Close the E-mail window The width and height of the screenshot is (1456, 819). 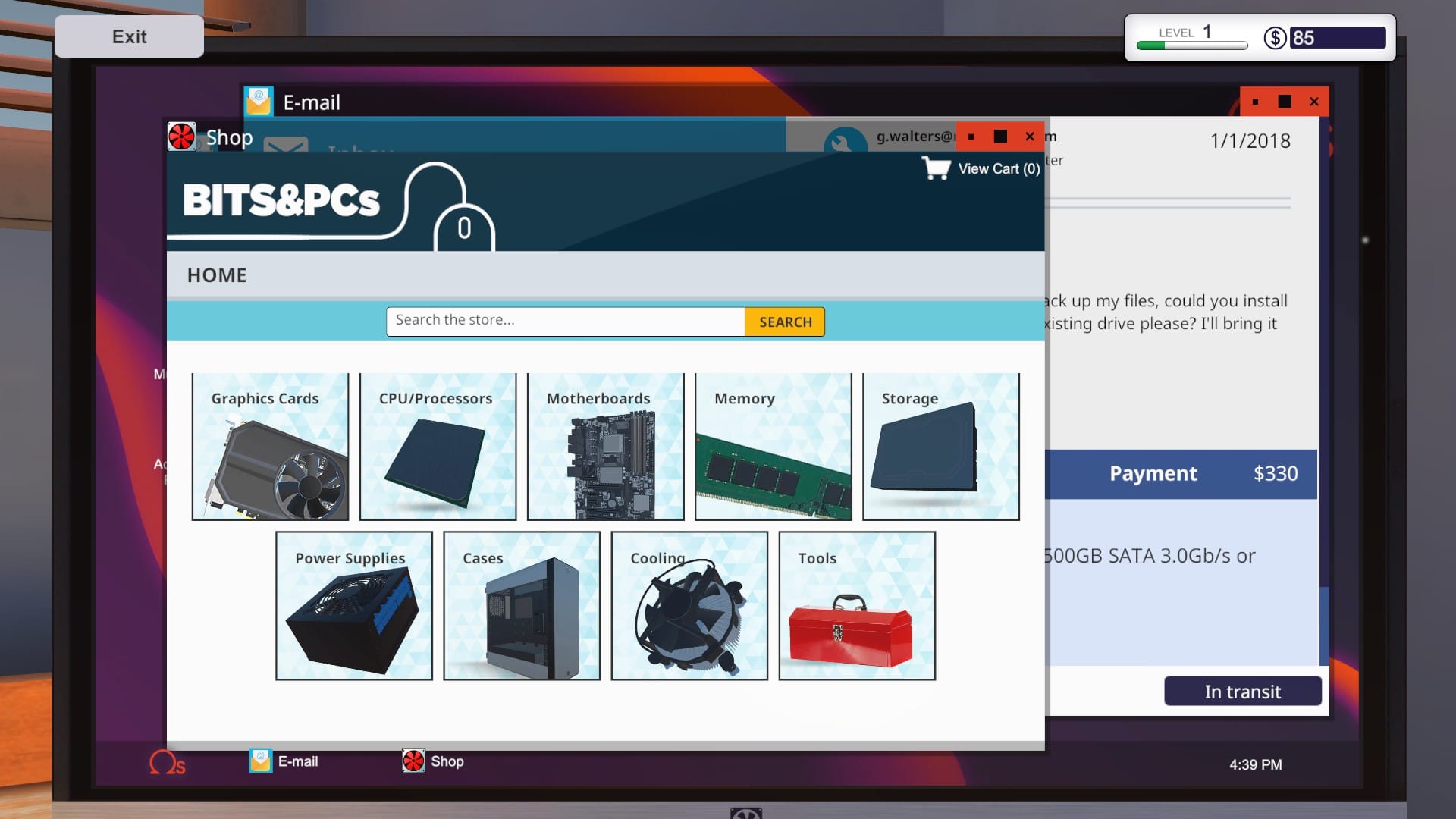(1314, 102)
